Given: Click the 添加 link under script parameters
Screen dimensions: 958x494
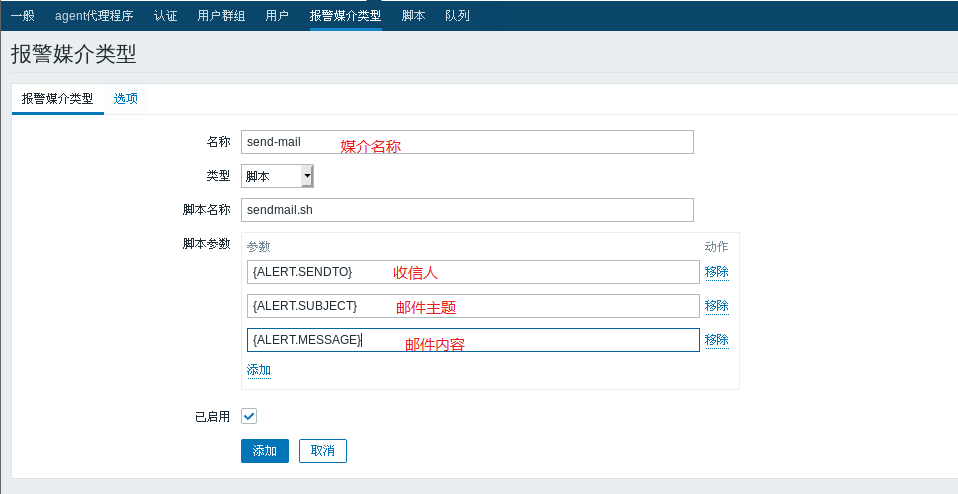Looking at the screenshot, I should 259,370.
